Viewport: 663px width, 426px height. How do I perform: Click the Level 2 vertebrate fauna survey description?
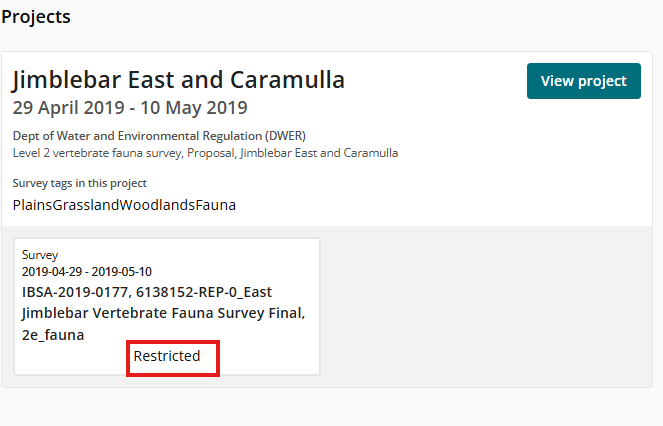205,153
